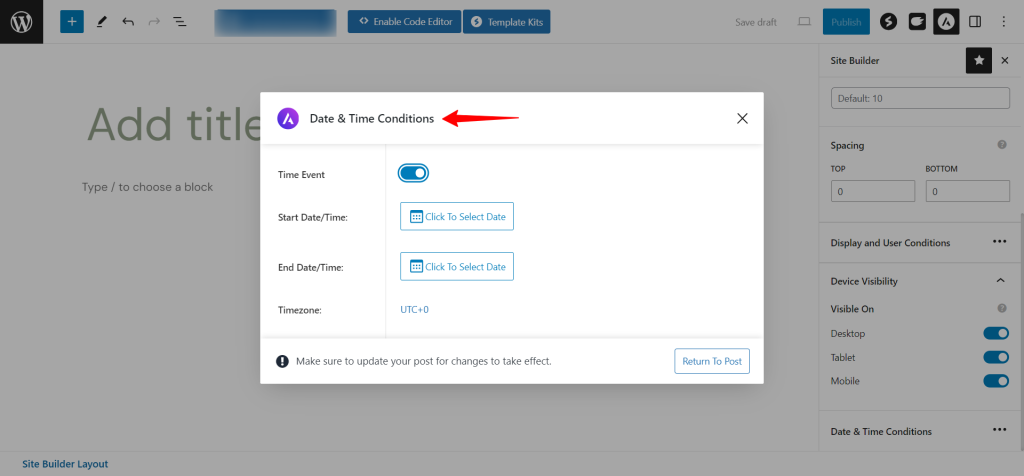Collapse the Device Visibility section
Image resolution: width=1024 pixels, height=476 pixels.
click(x=1000, y=281)
